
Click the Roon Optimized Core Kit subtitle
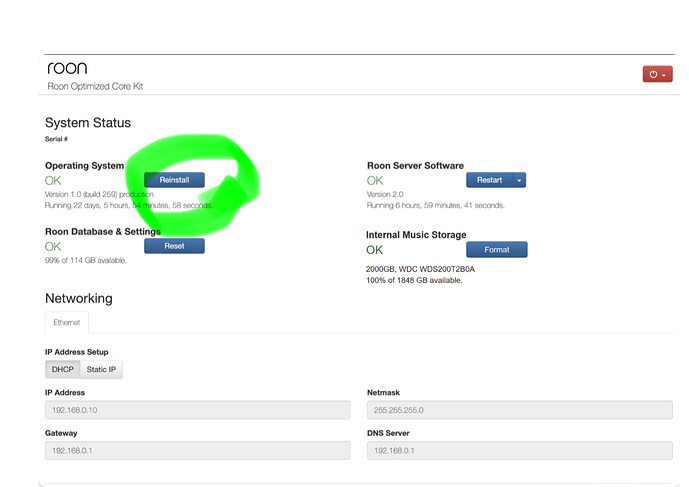95,86
